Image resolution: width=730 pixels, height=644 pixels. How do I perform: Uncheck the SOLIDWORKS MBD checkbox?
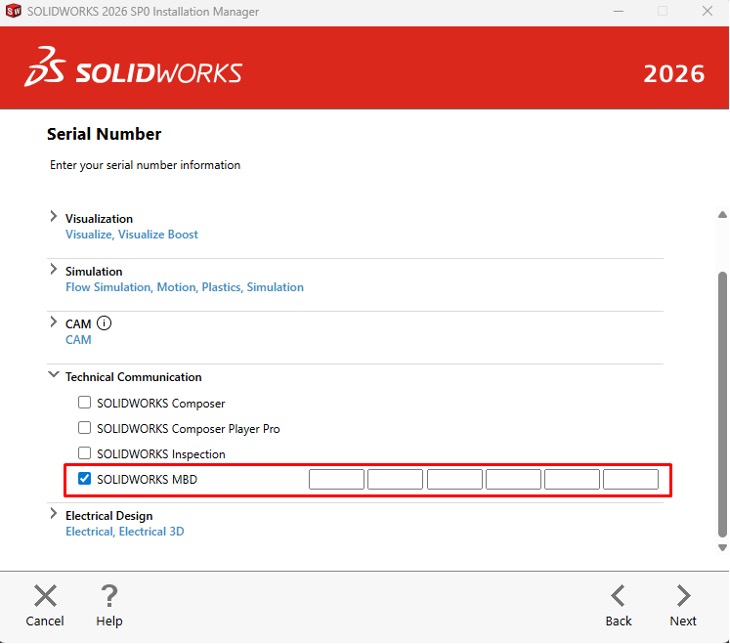coord(84,478)
